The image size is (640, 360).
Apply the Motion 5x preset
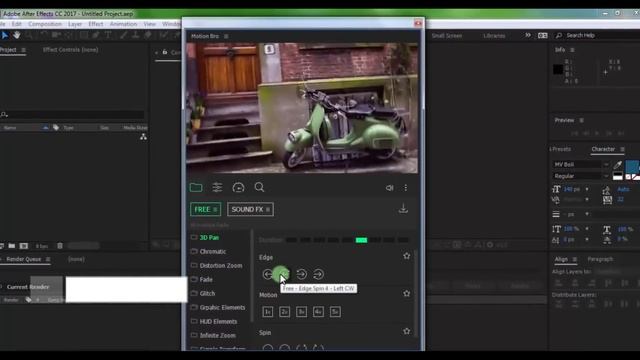336,312
